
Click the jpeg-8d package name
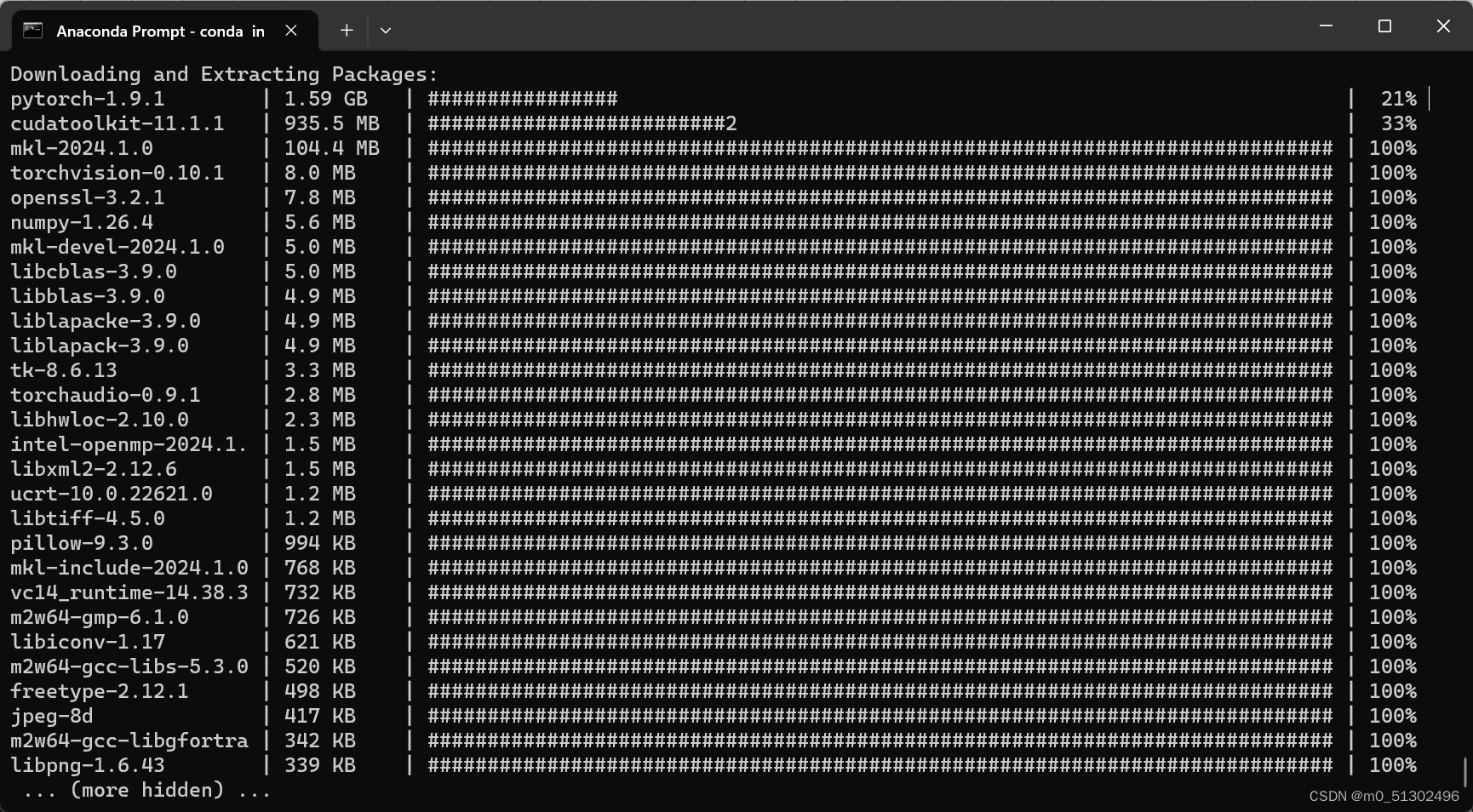(52, 716)
